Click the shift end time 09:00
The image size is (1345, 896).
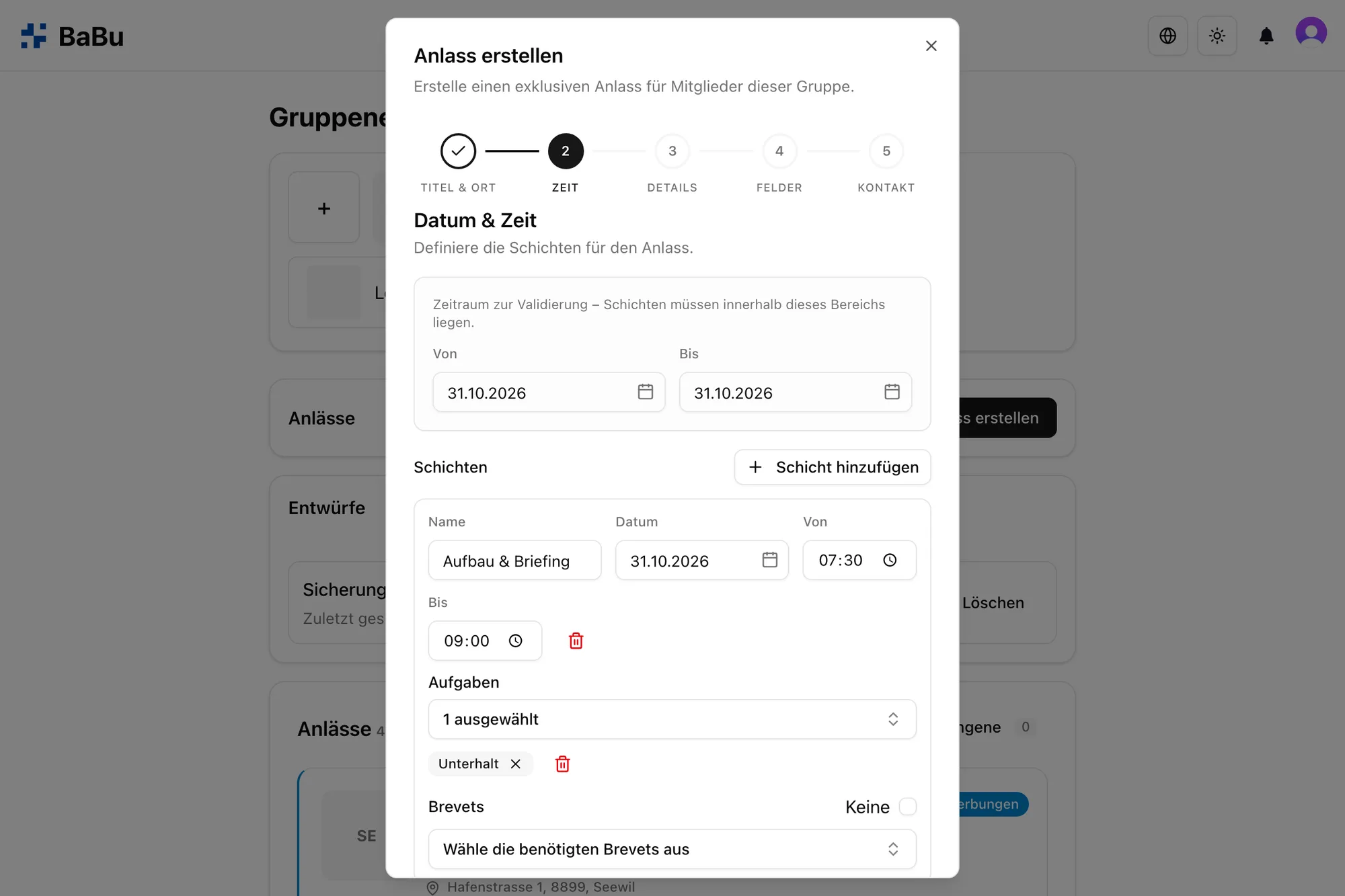467,641
